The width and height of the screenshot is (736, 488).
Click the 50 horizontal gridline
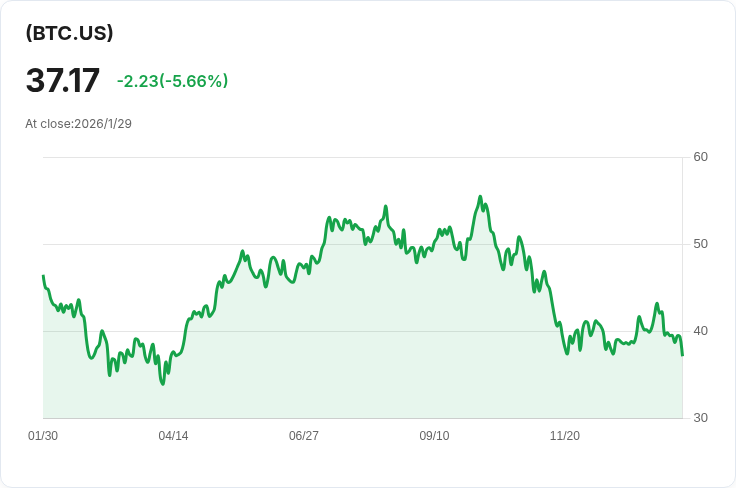pyautogui.click(x=363, y=244)
